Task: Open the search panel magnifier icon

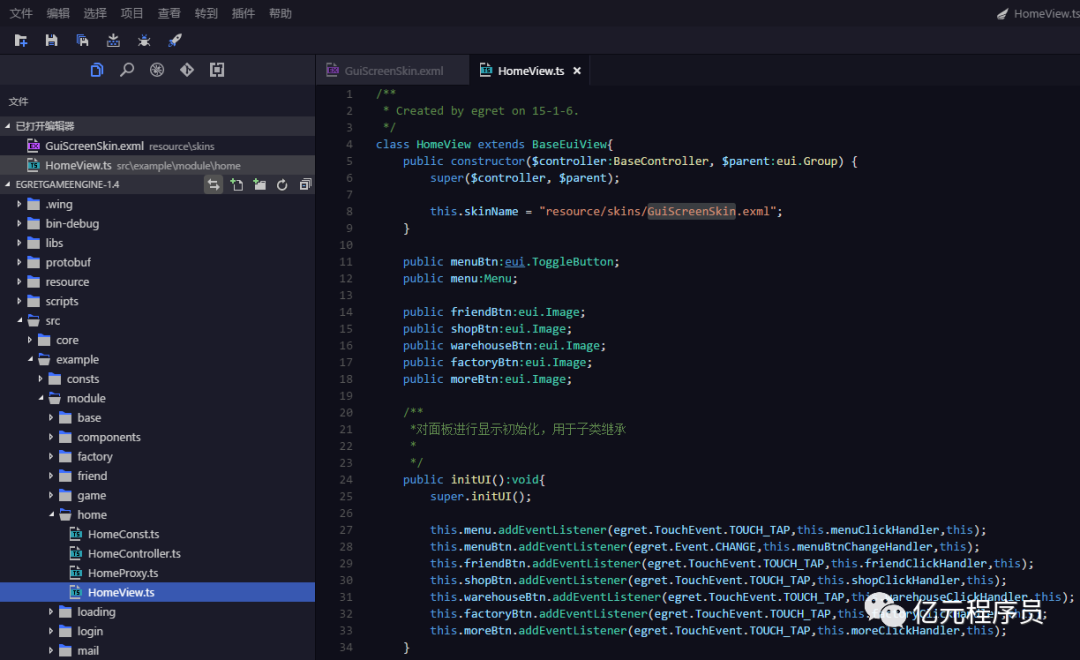Action: click(x=127, y=70)
